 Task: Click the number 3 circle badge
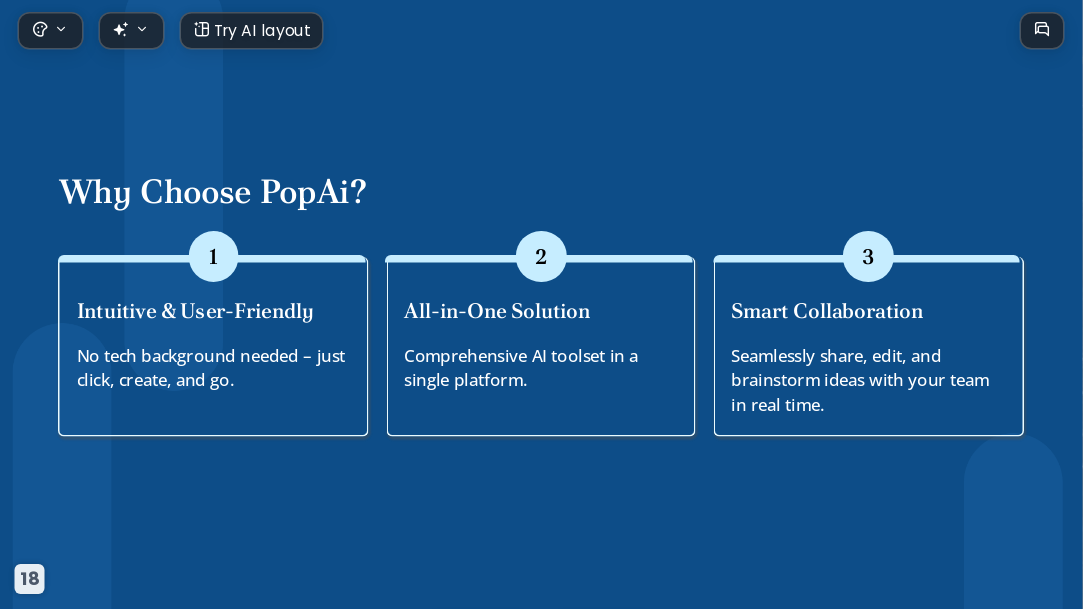(x=868, y=256)
